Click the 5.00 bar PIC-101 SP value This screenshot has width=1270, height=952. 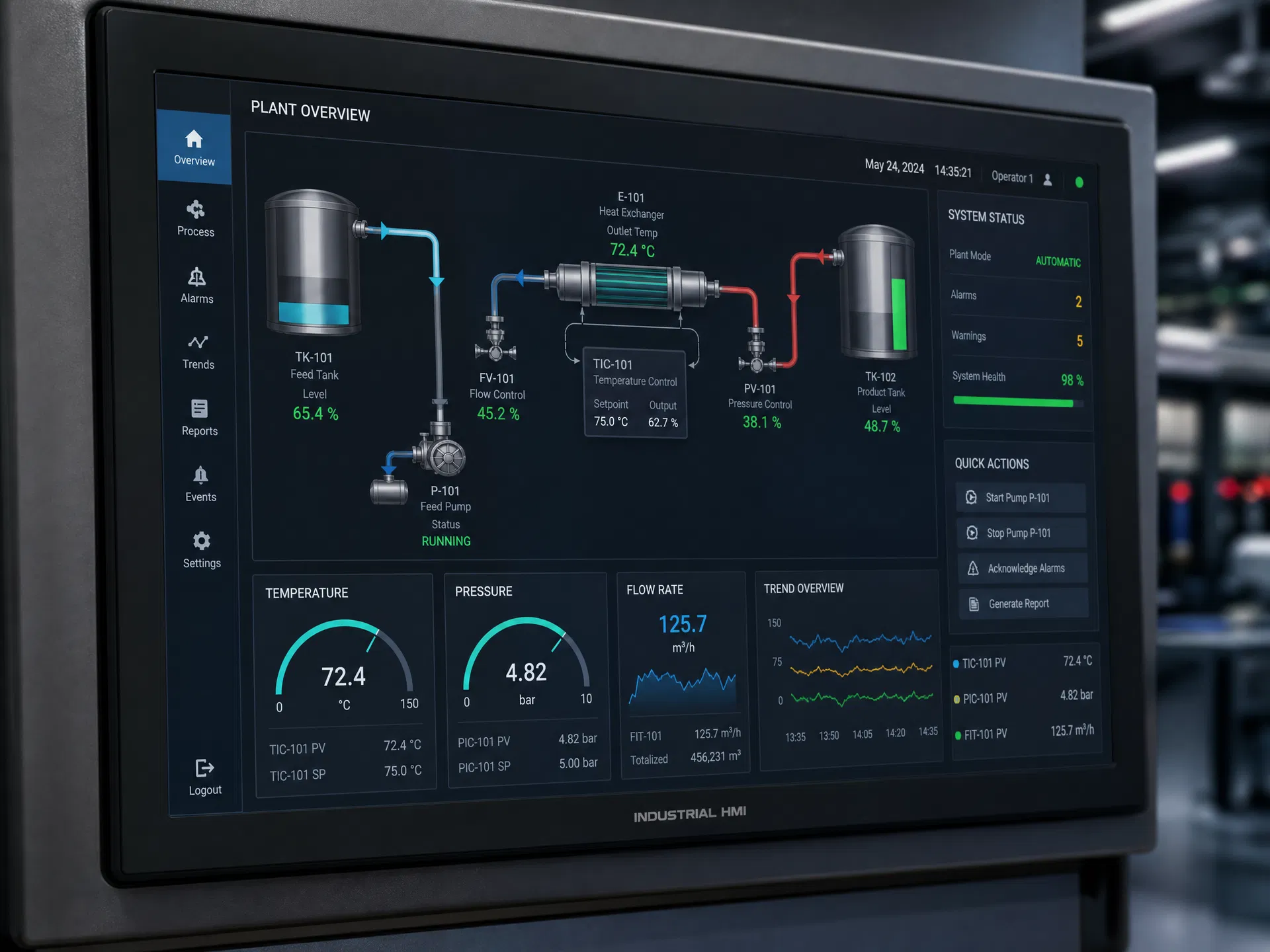[x=578, y=763]
